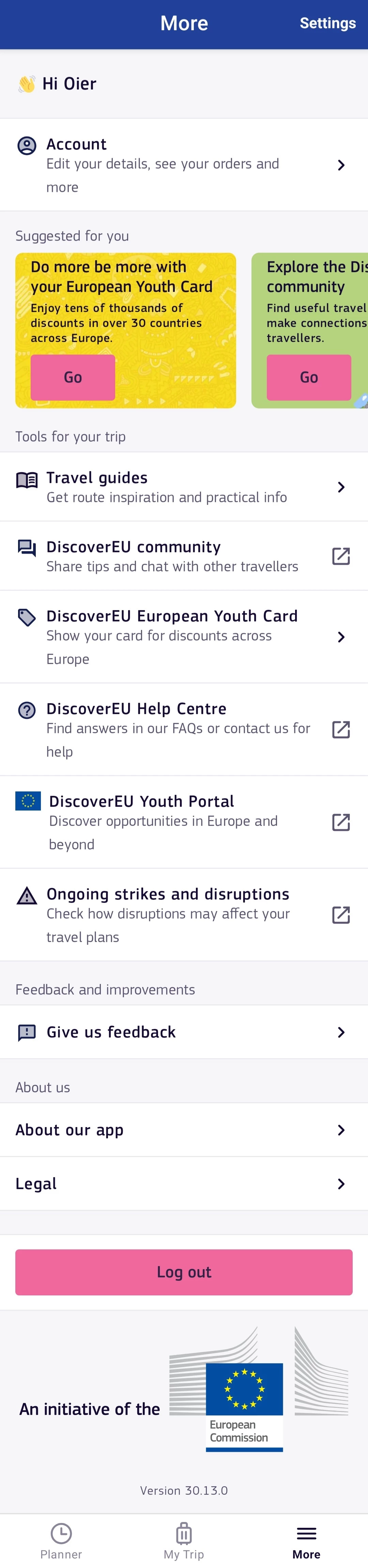Open the Travel guides book icon

pyautogui.click(x=27, y=480)
